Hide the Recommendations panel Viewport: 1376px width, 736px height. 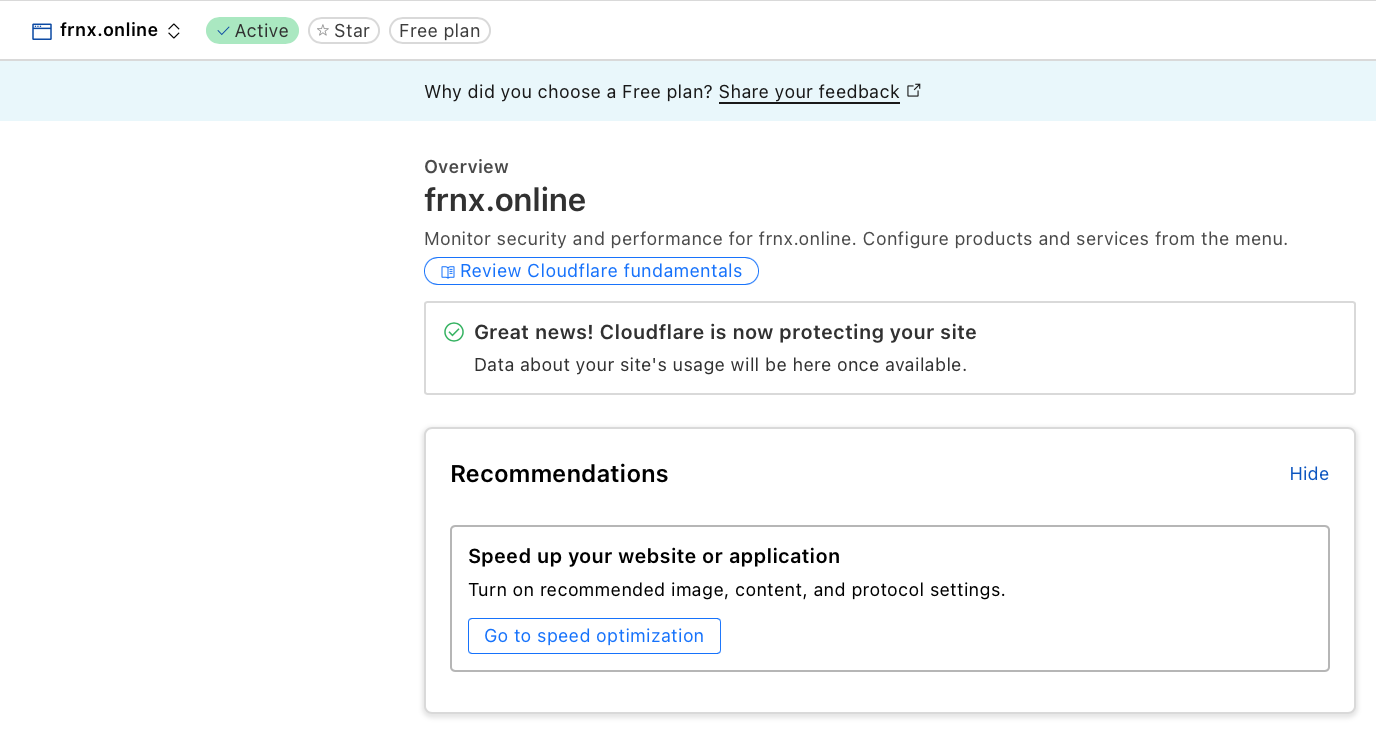tap(1309, 474)
